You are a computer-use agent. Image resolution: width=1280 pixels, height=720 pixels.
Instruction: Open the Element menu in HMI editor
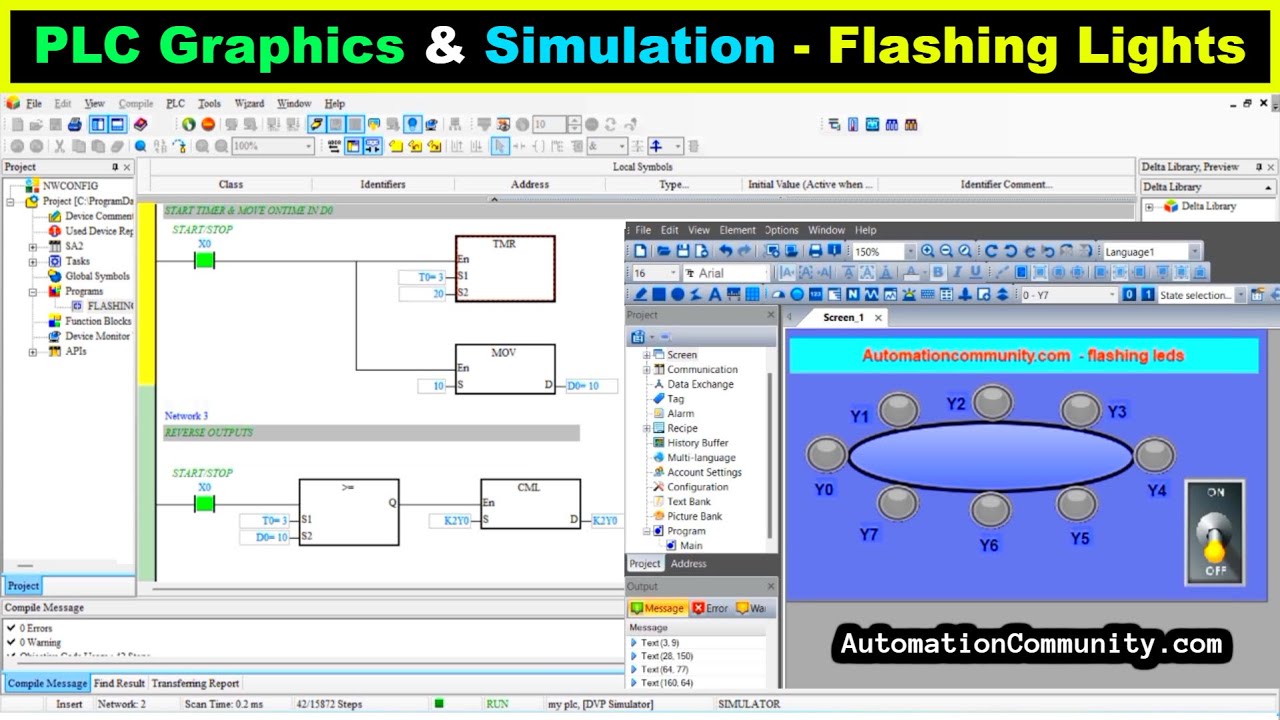point(738,230)
